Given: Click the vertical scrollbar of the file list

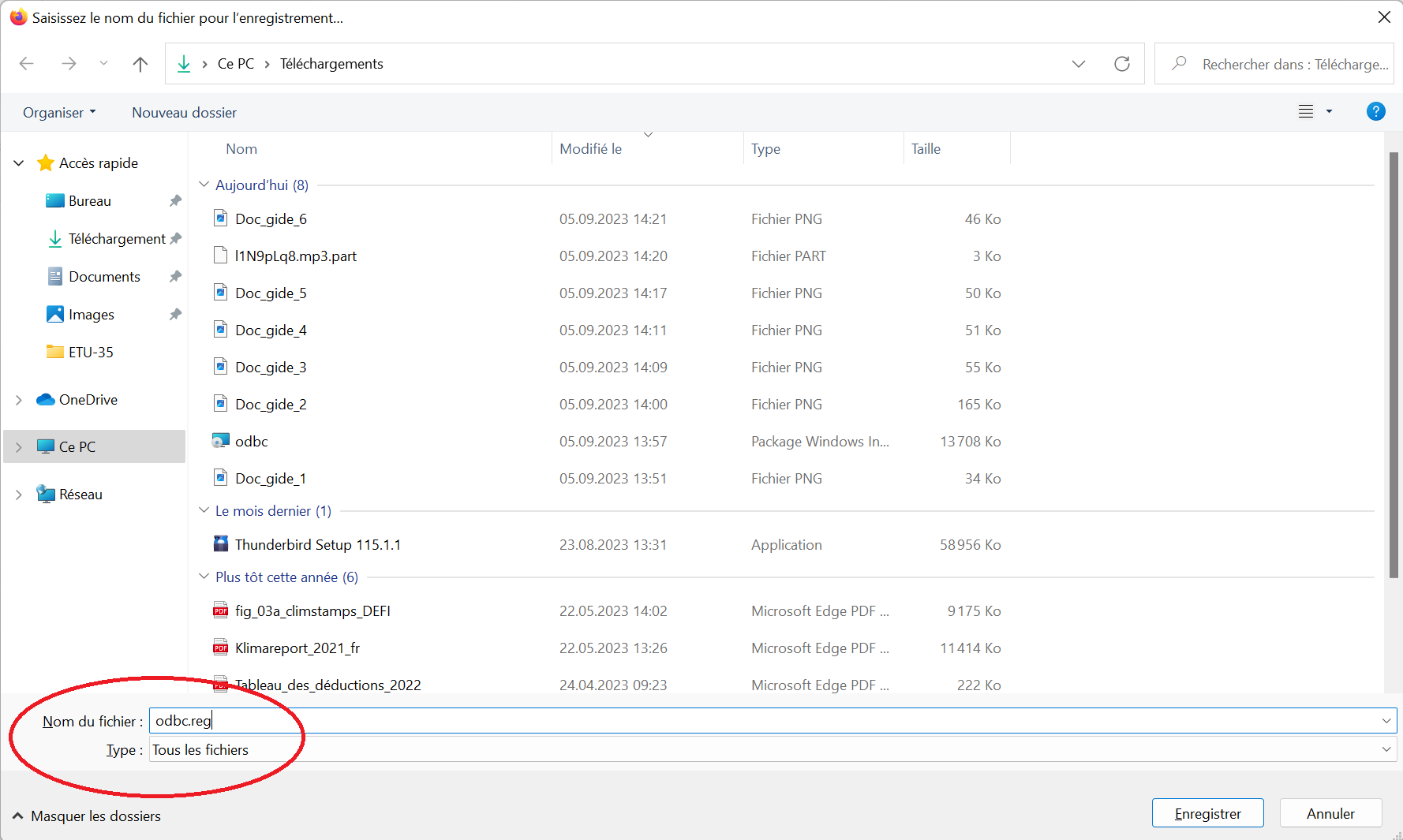Looking at the screenshot, I should (x=1393, y=363).
